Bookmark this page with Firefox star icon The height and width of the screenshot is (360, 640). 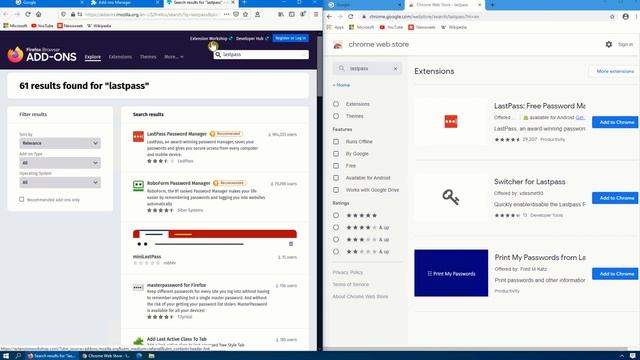tap(245, 14)
